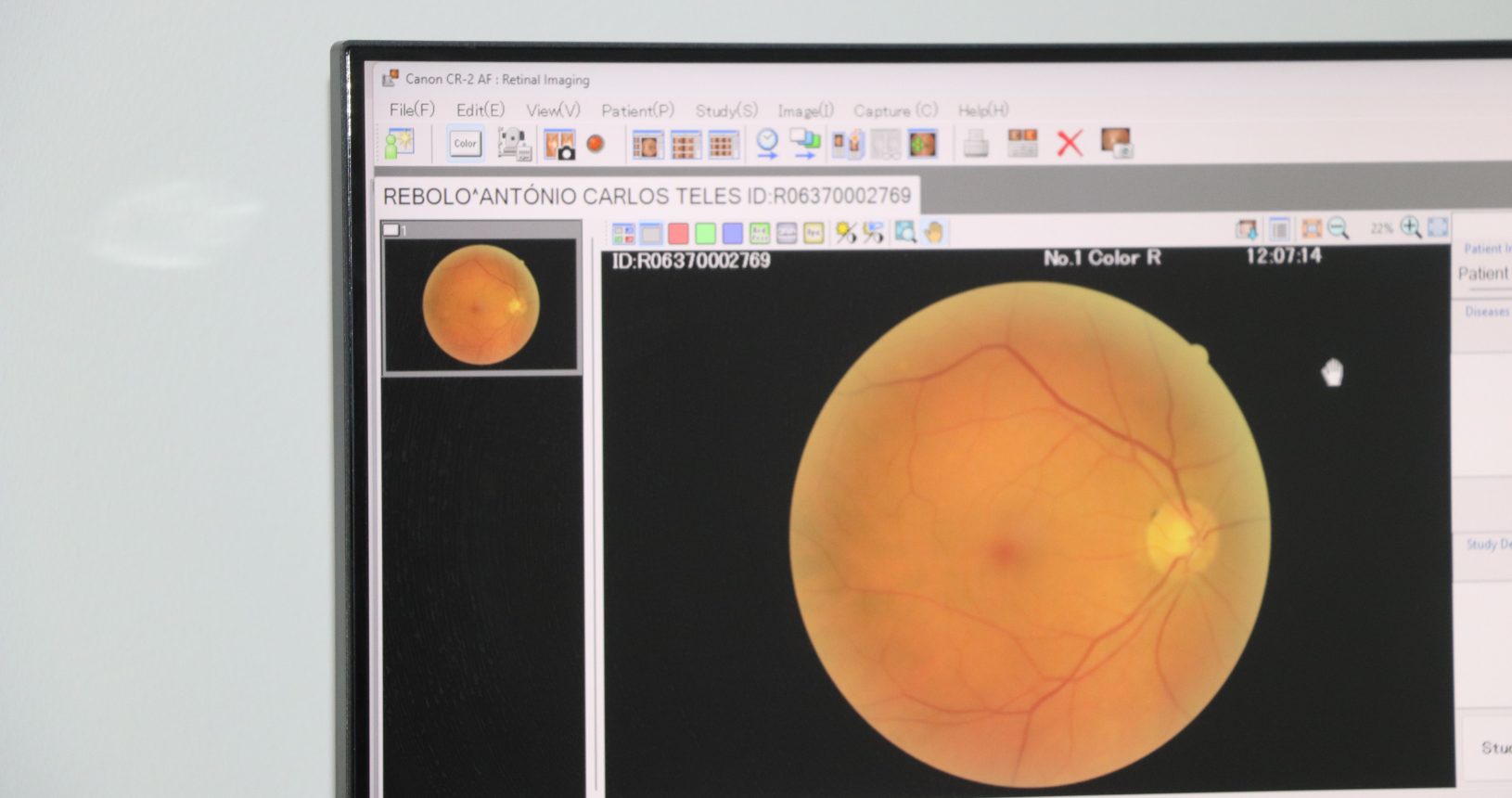Open the Patient(P) menu
The width and height of the screenshot is (1512, 798).
pyautogui.click(x=637, y=110)
